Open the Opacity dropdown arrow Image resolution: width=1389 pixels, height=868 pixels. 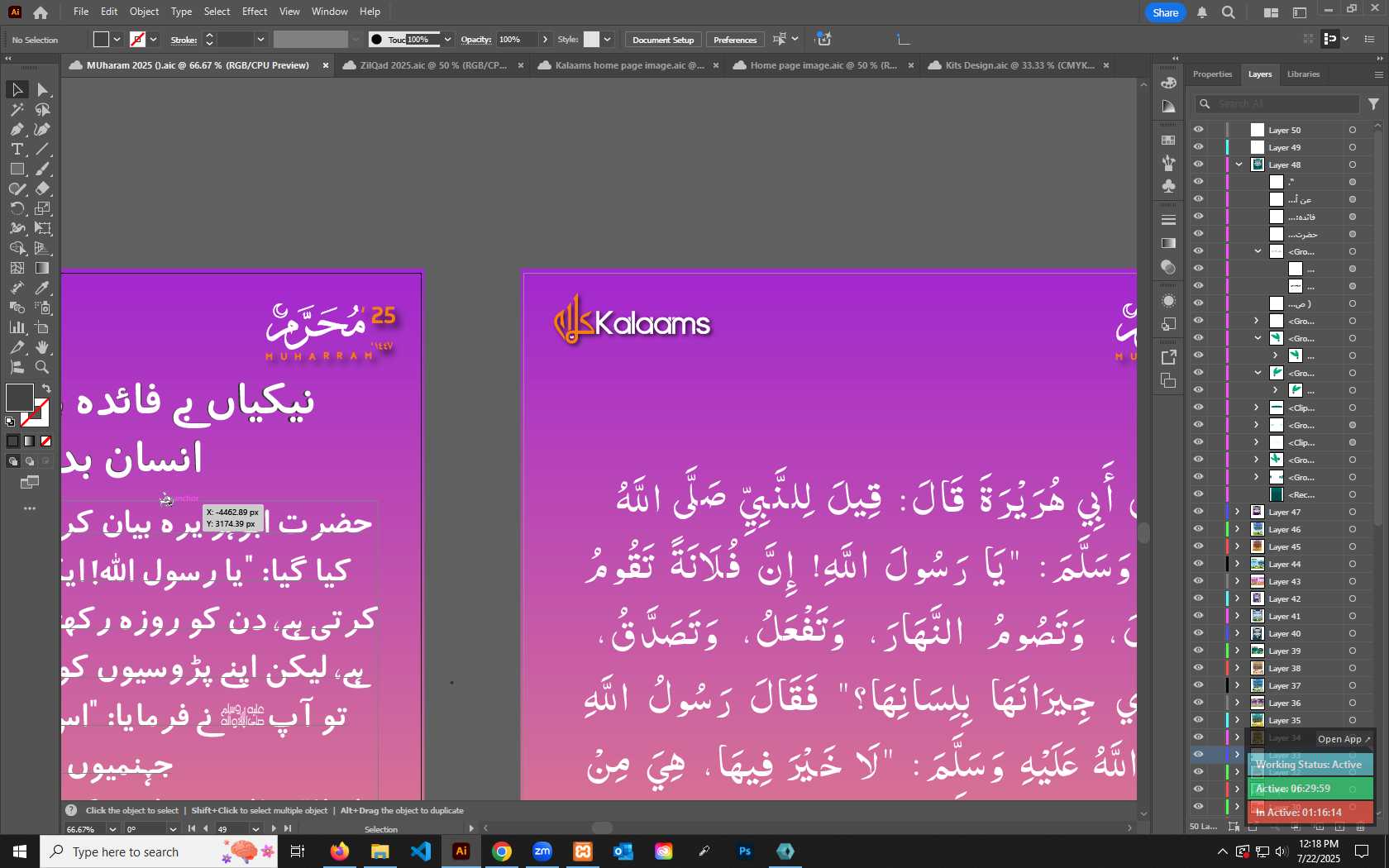coord(545,39)
